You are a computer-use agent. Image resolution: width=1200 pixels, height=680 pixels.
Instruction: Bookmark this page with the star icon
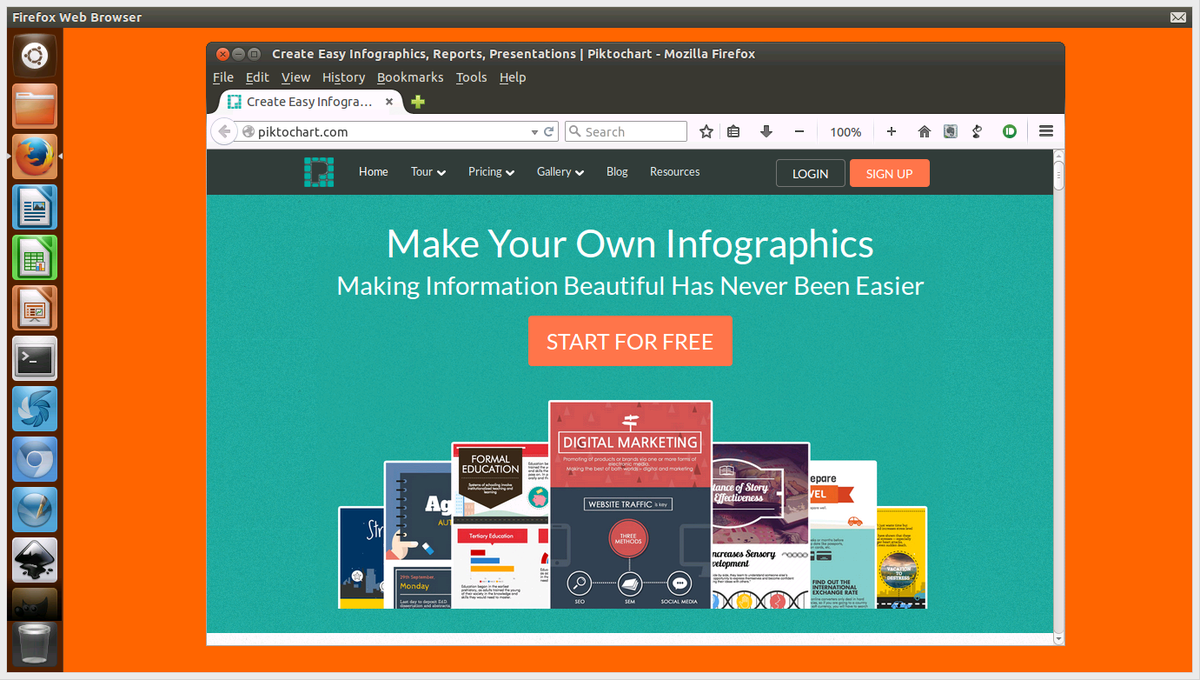706,131
